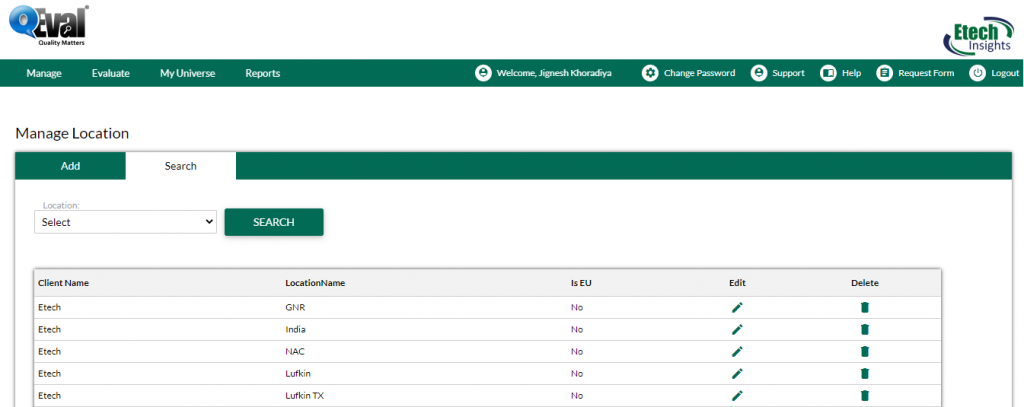Open the Request Form link
The image size is (1024, 407).
(x=926, y=73)
